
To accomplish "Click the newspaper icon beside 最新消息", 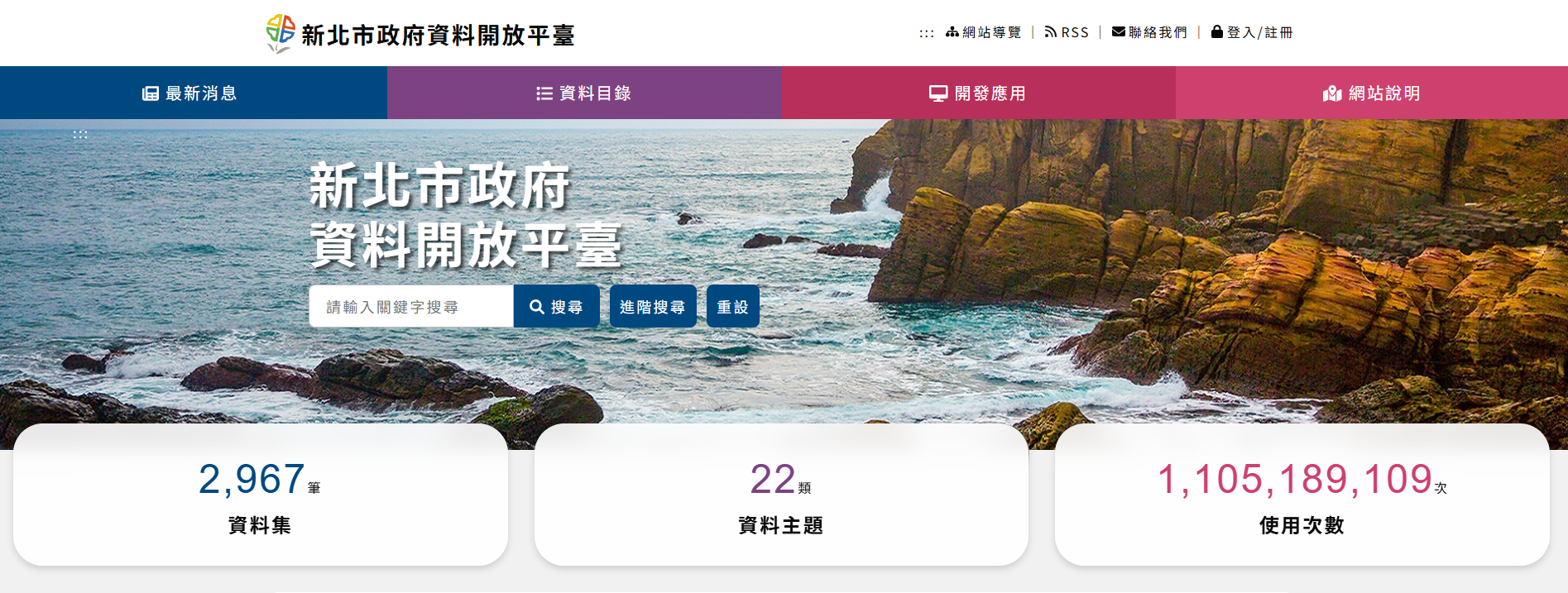I will point(151,93).
